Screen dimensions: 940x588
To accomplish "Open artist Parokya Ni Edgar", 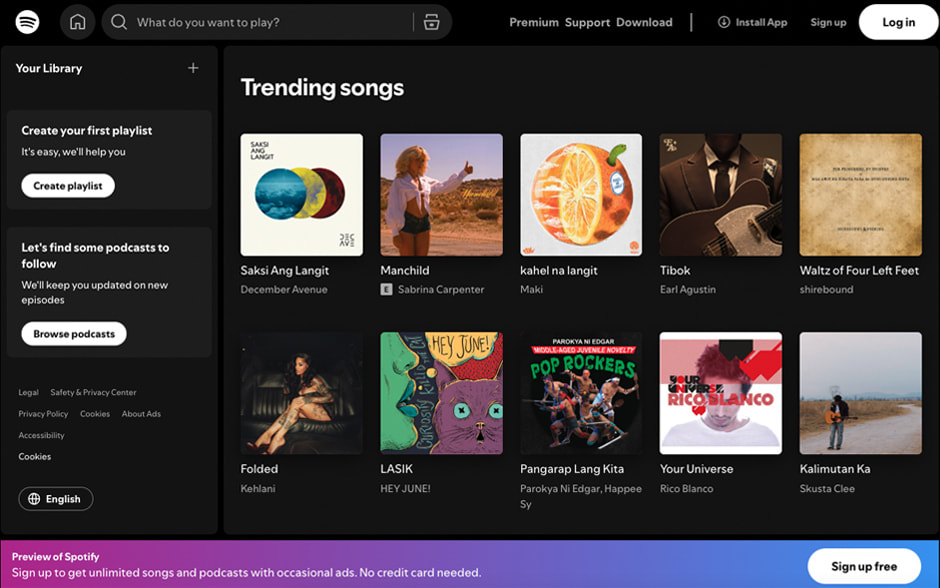I will (559, 489).
